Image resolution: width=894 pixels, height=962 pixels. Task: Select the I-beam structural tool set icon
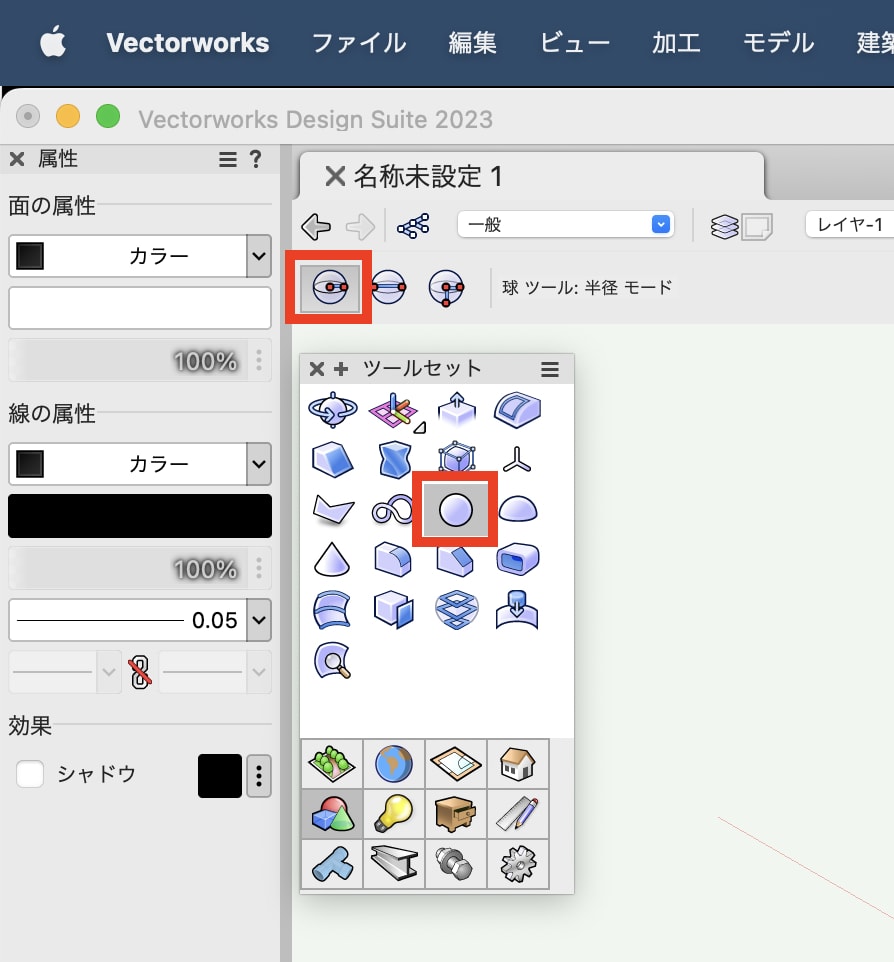coord(394,864)
